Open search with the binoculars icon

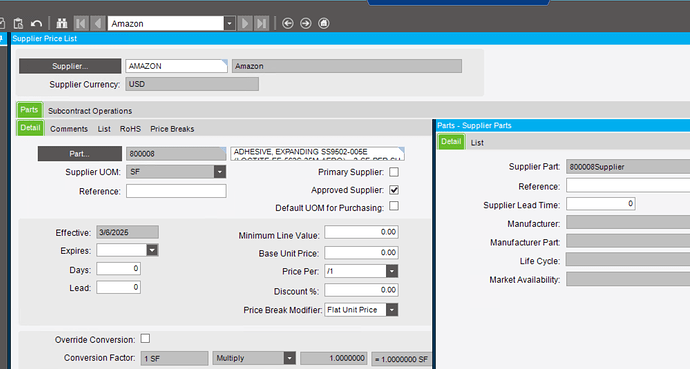click(62, 23)
